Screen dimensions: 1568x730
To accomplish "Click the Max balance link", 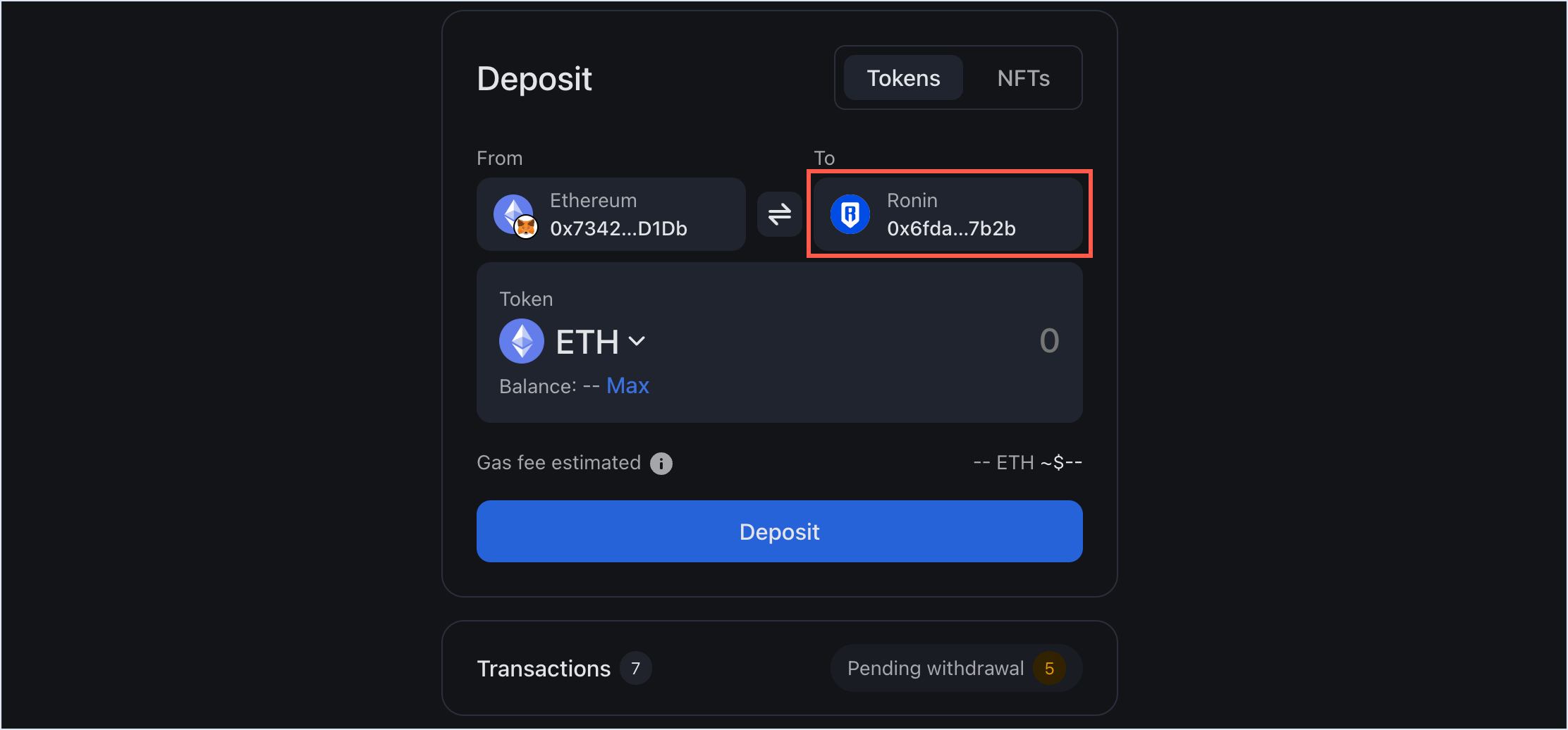I will click(x=627, y=385).
